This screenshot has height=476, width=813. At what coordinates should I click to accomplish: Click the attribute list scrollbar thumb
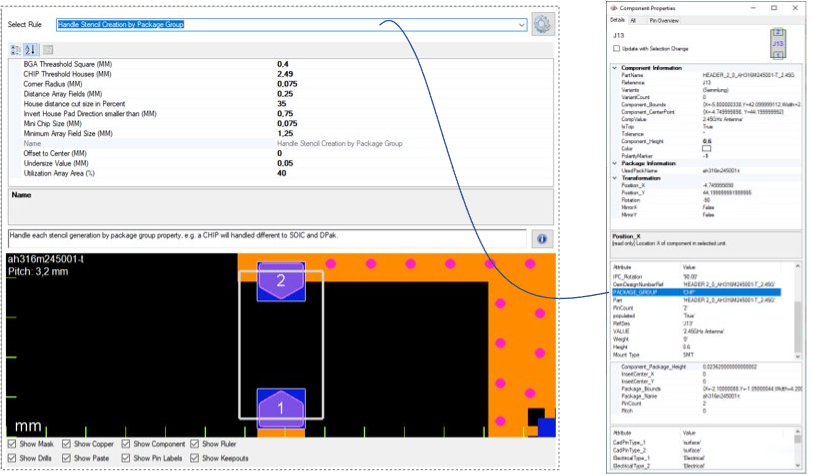[797, 326]
